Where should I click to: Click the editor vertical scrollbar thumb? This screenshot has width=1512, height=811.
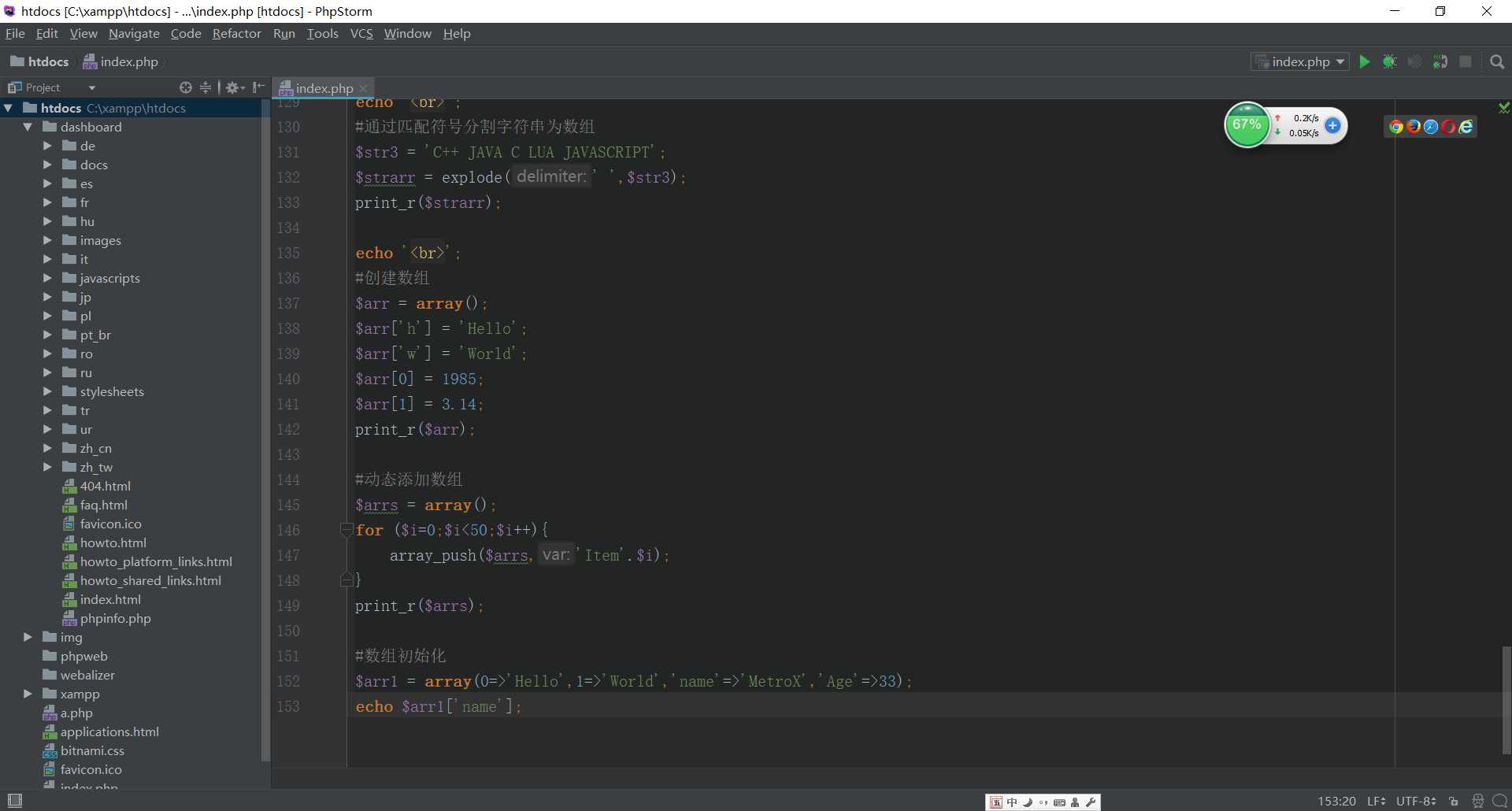pos(1506,699)
